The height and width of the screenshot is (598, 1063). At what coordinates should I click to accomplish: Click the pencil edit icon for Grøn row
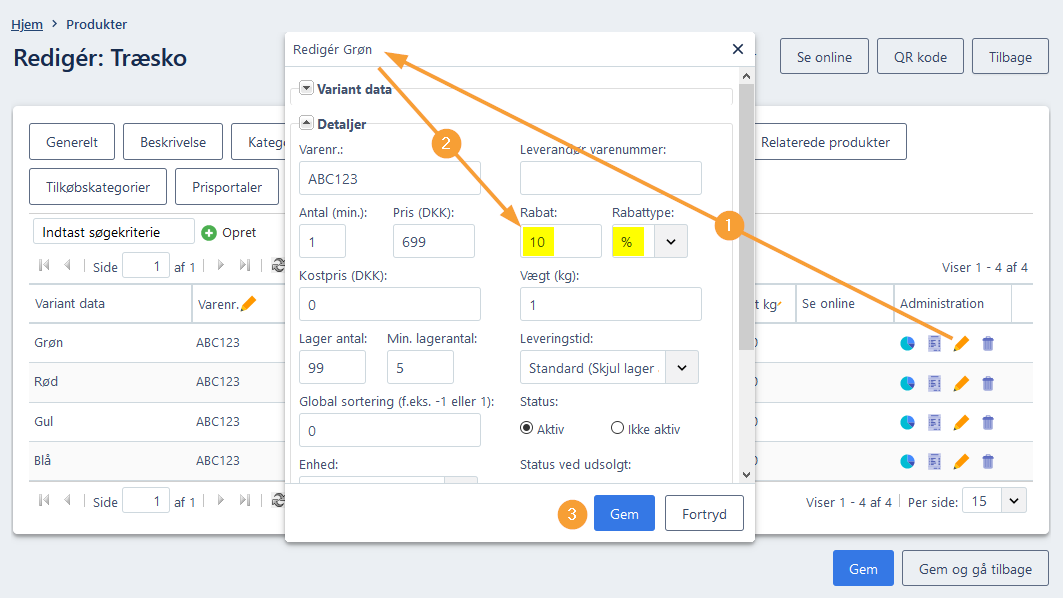pos(961,344)
